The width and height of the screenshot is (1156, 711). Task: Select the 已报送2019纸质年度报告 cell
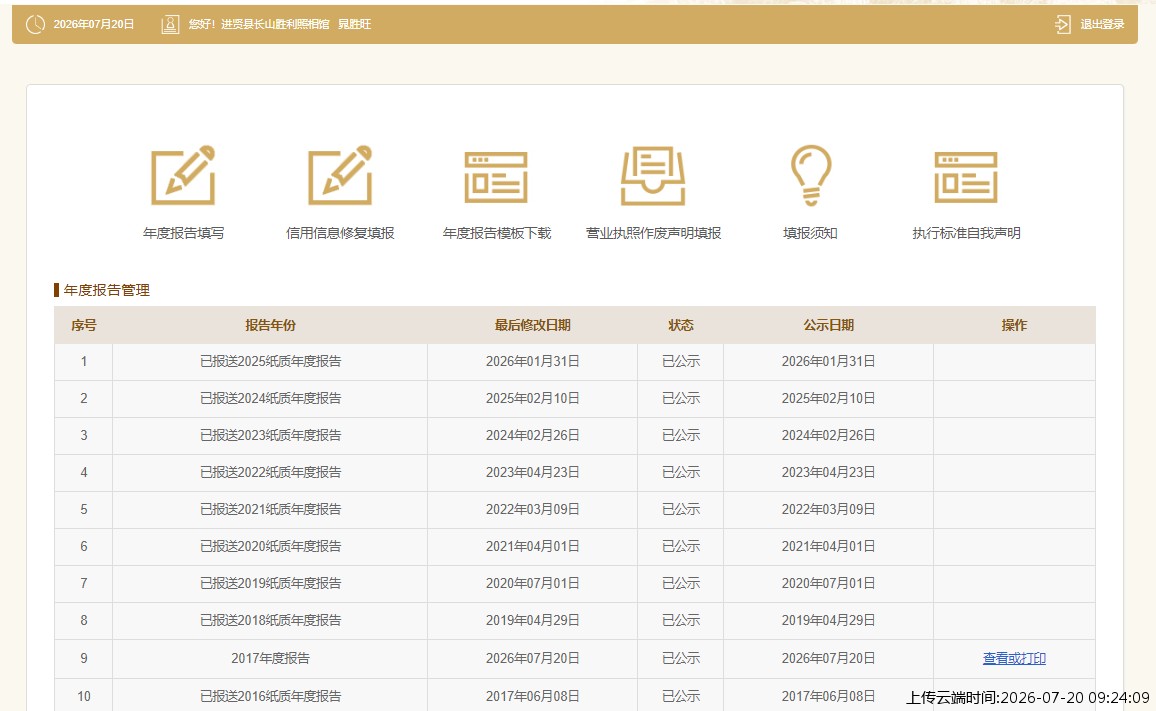click(270, 583)
